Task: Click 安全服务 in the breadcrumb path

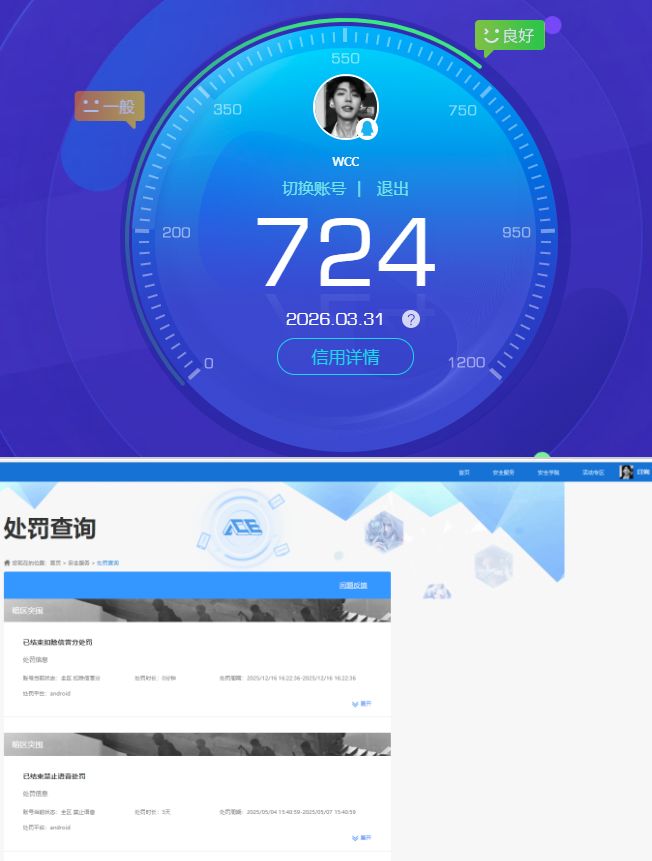Action: 79,563
